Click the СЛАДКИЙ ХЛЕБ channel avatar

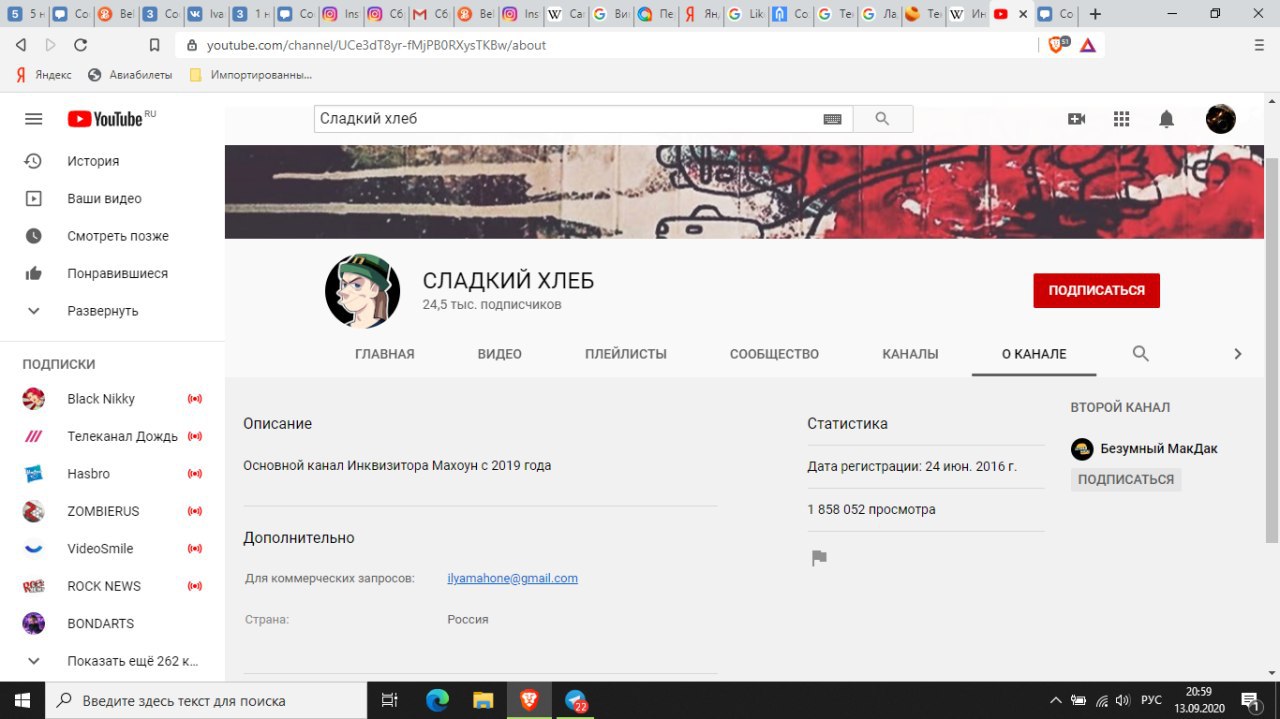point(363,291)
